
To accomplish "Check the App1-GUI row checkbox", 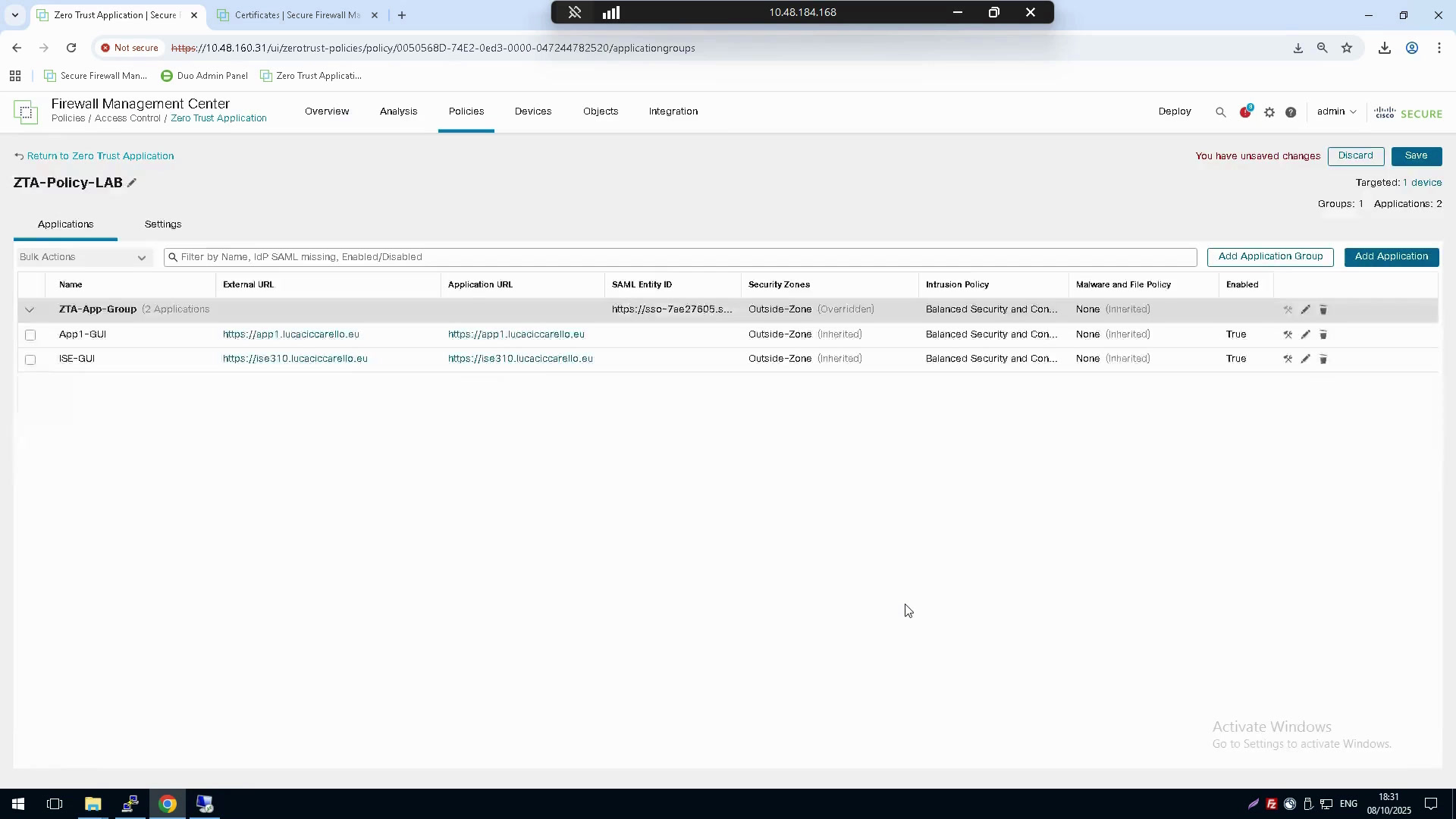I will coord(30,334).
